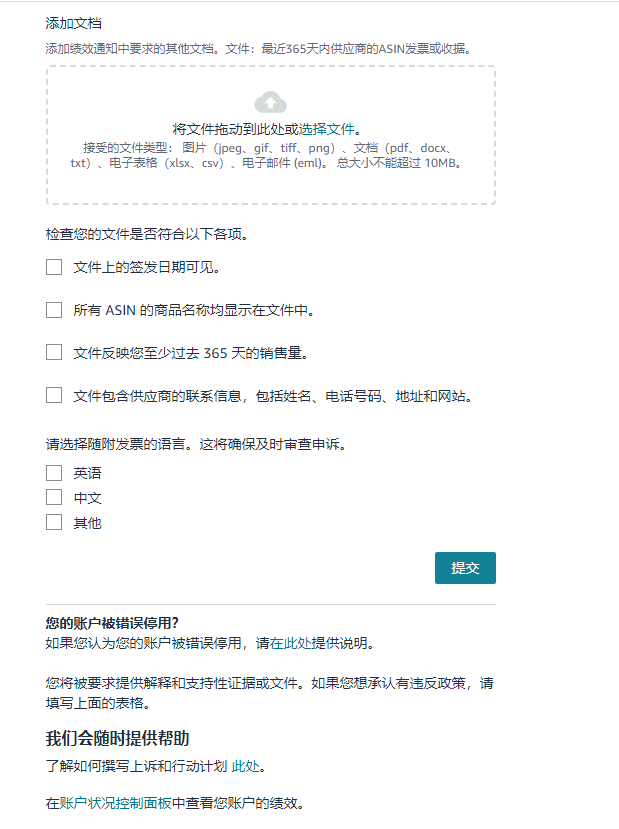Select 英语 as invoice language

pos(54,473)
